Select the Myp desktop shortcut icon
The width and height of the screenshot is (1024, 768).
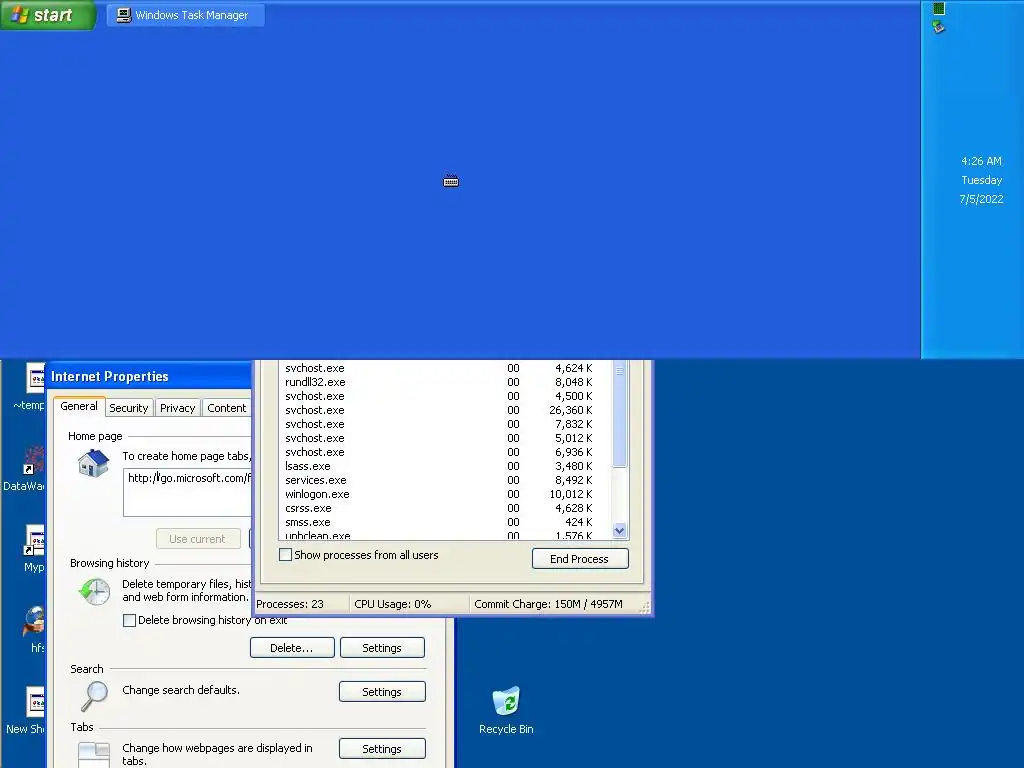[34, 549]
